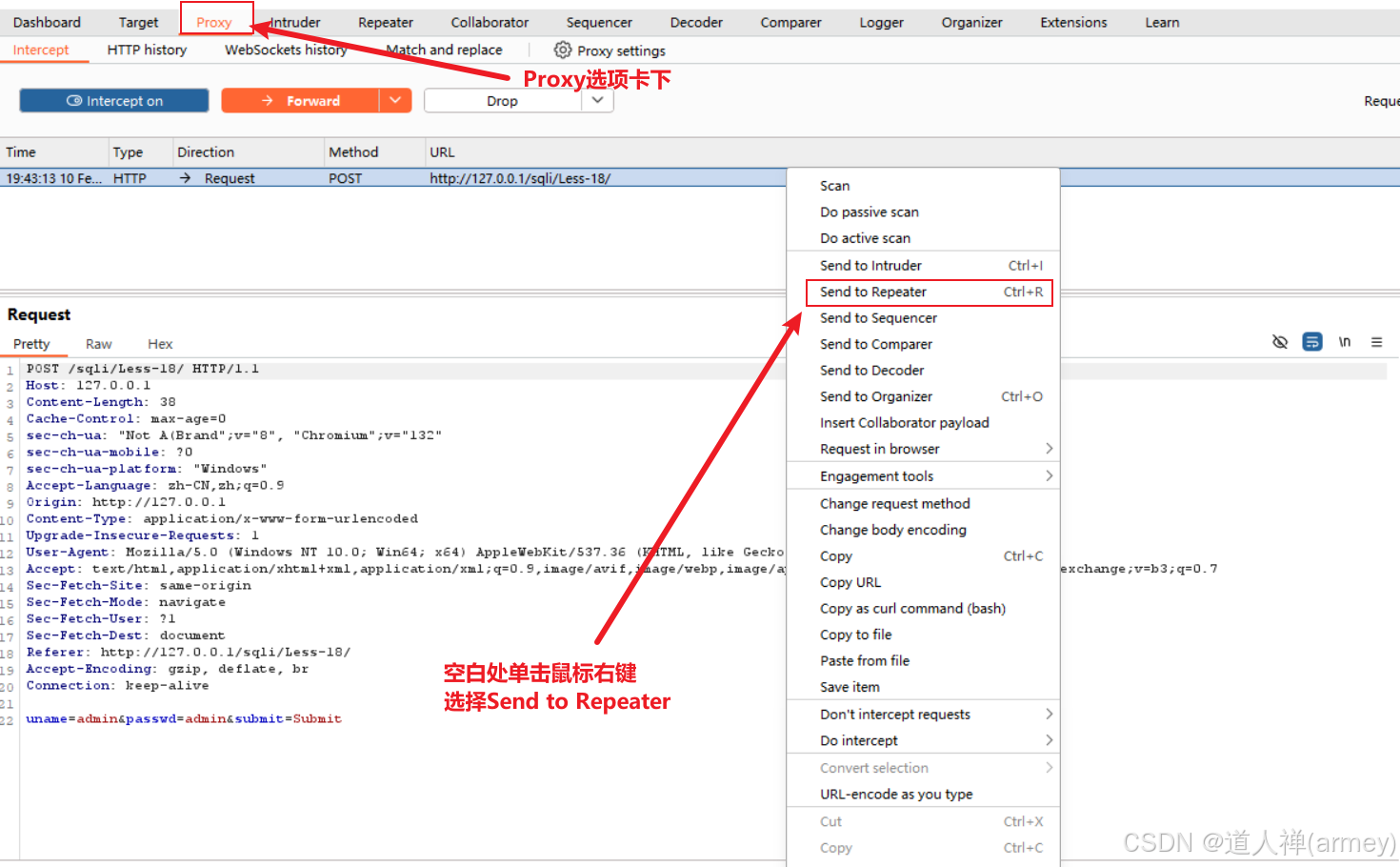Open Proxy settings gear icon

coord(563,50)
